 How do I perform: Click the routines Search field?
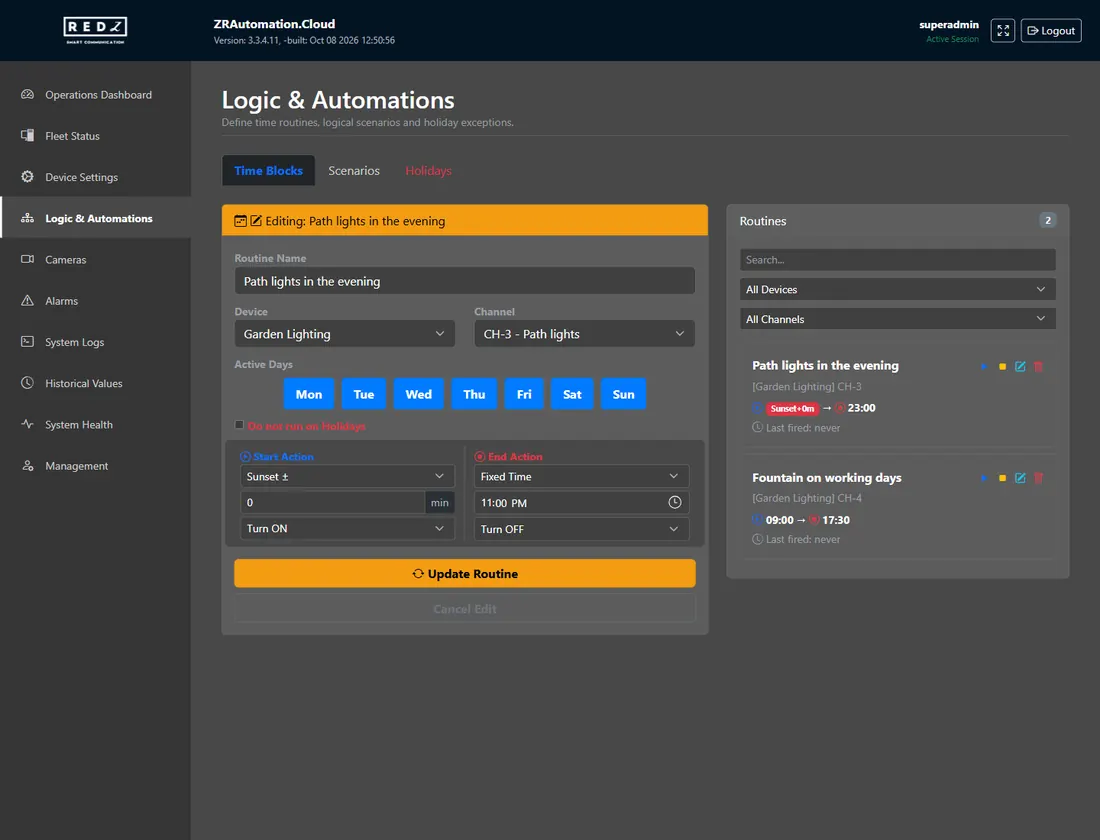[x=897, y=260]
